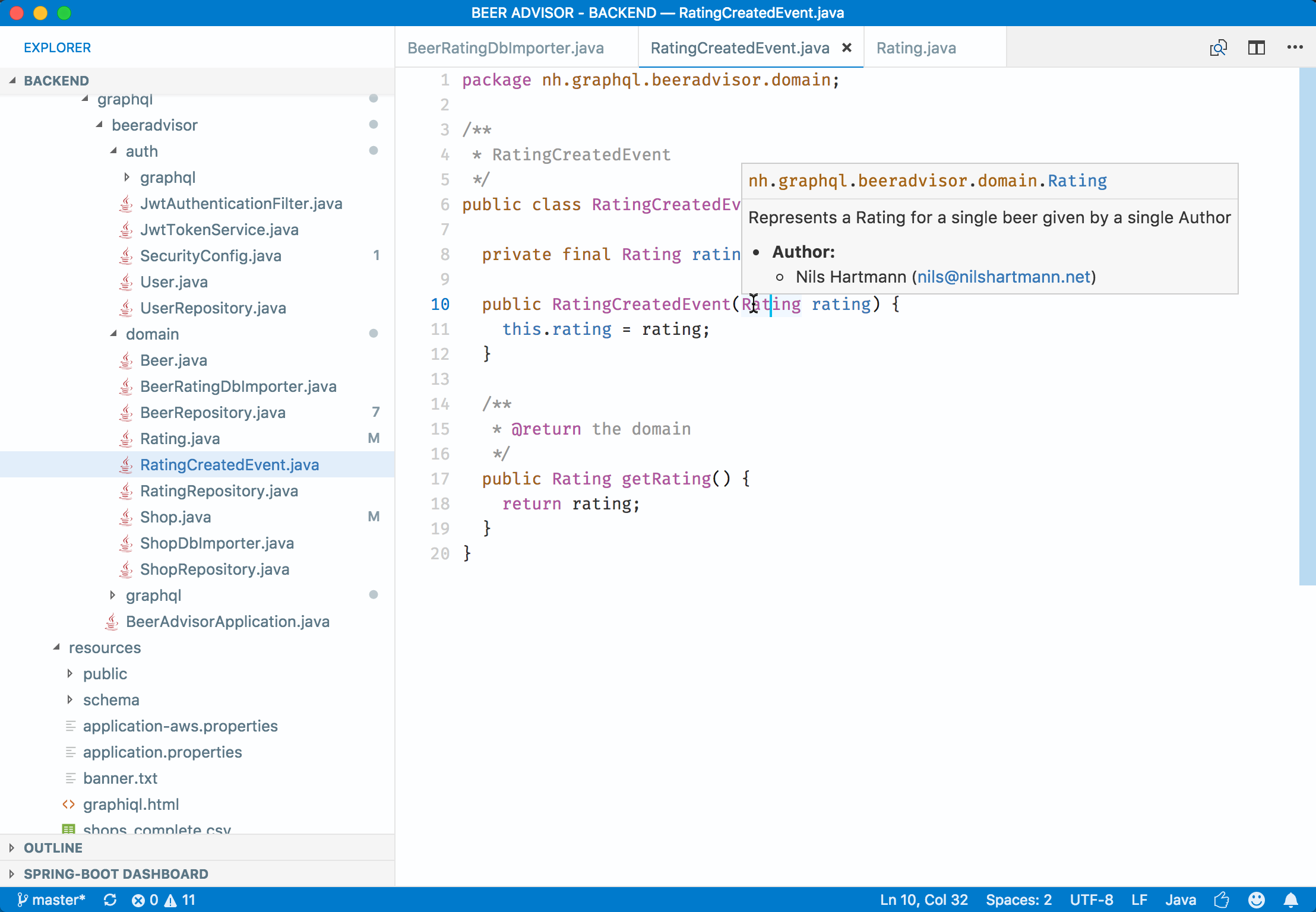Open SecurityConfig.java in the explorer

pyautogui.click(x=210, y=255)
